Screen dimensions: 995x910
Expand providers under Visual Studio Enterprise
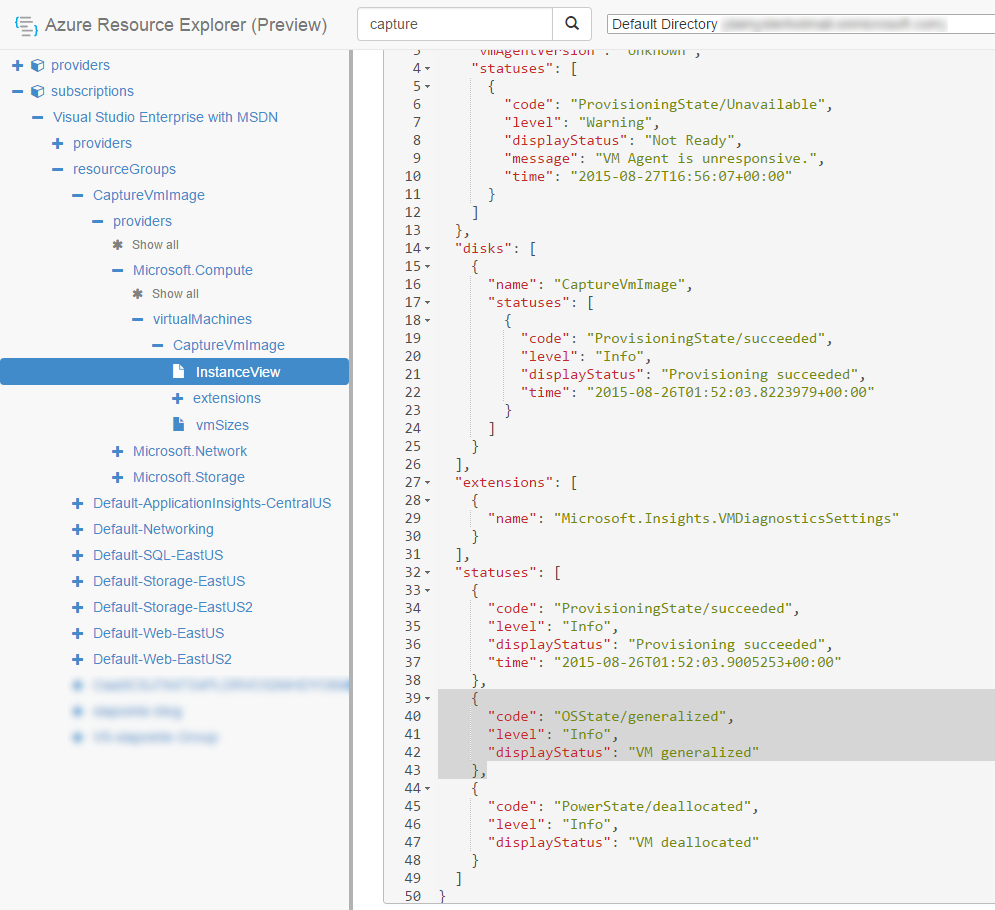point(58,143)
